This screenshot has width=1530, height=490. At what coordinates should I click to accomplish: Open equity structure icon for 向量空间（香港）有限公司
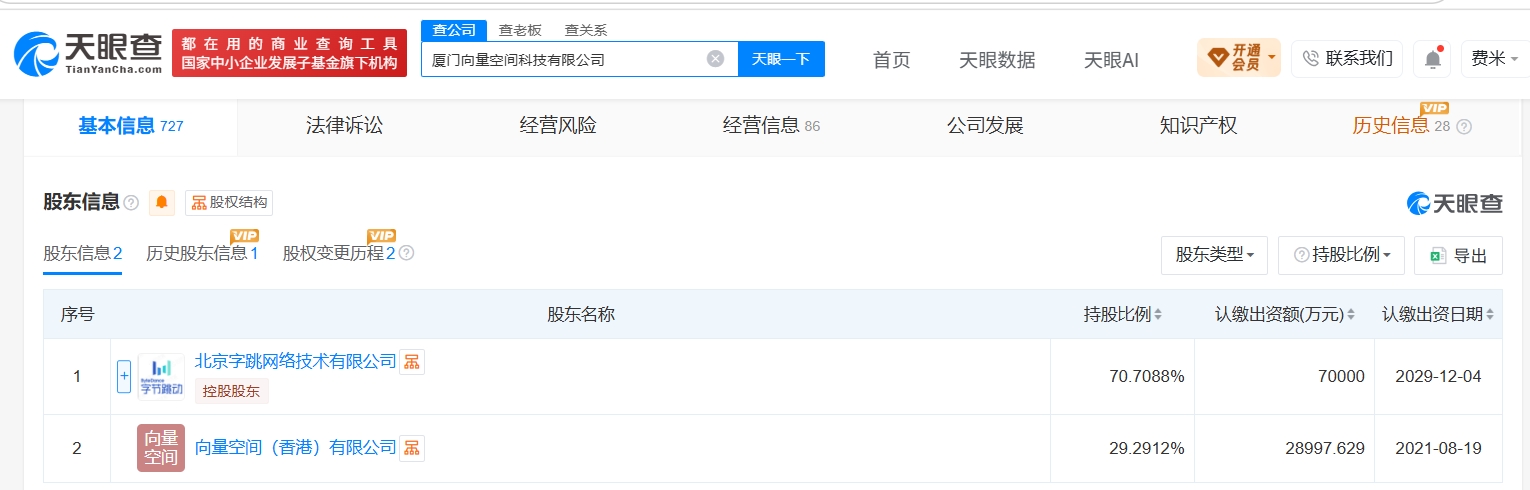412,448
